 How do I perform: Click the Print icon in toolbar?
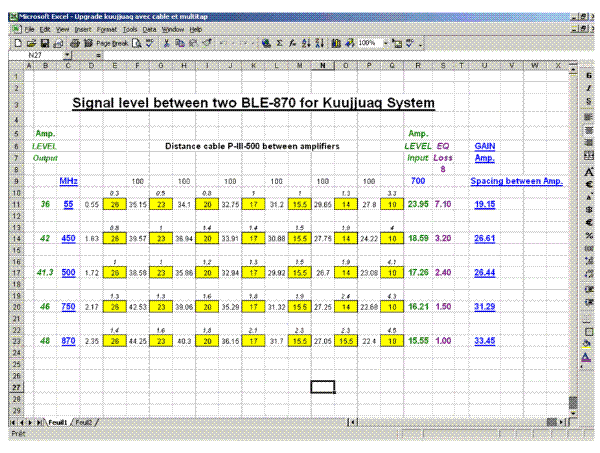75,43
